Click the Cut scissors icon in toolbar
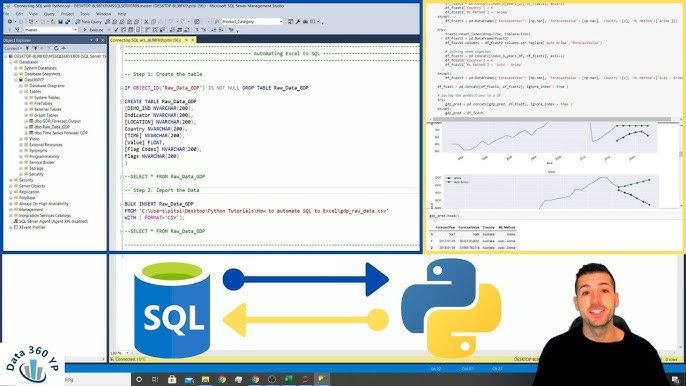Screen dimensions: 686x386 pyautogui.click(x=146, y=21)
